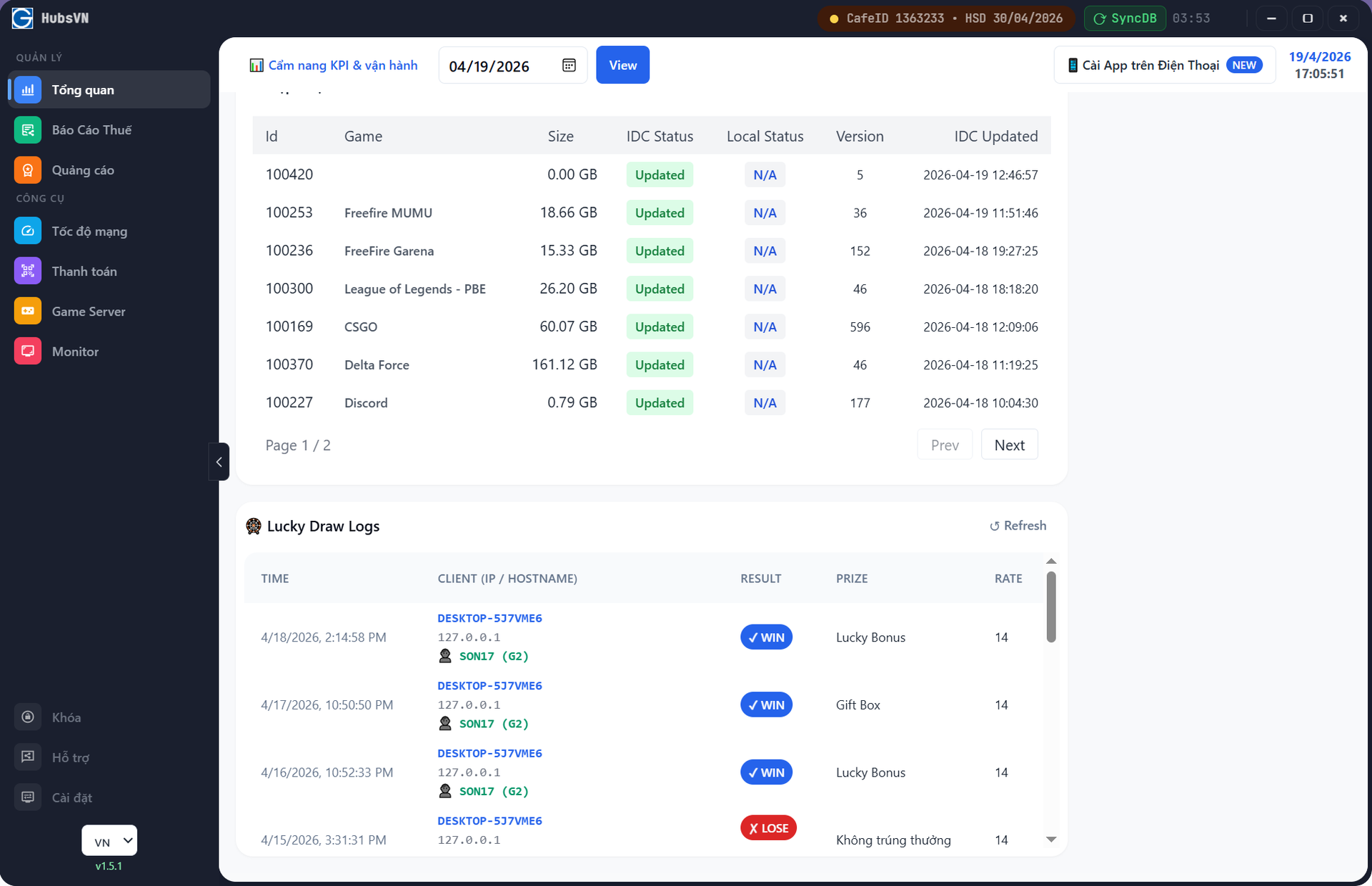Click the Tổng quan dashboard icon
Screen dimensions: 1372x886
[x=28, y=90]
